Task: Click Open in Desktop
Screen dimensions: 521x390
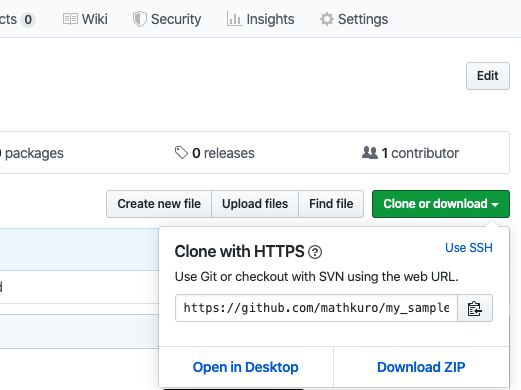Action: click(x=246, y=367)
